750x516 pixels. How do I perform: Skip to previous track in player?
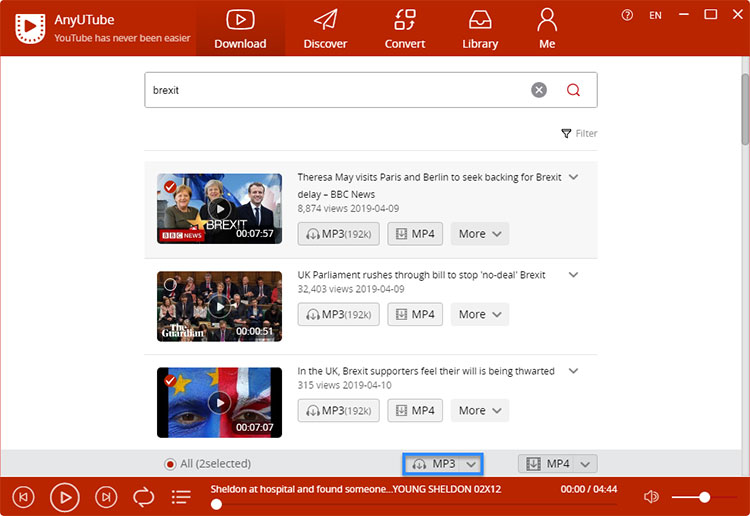(23, 497)
